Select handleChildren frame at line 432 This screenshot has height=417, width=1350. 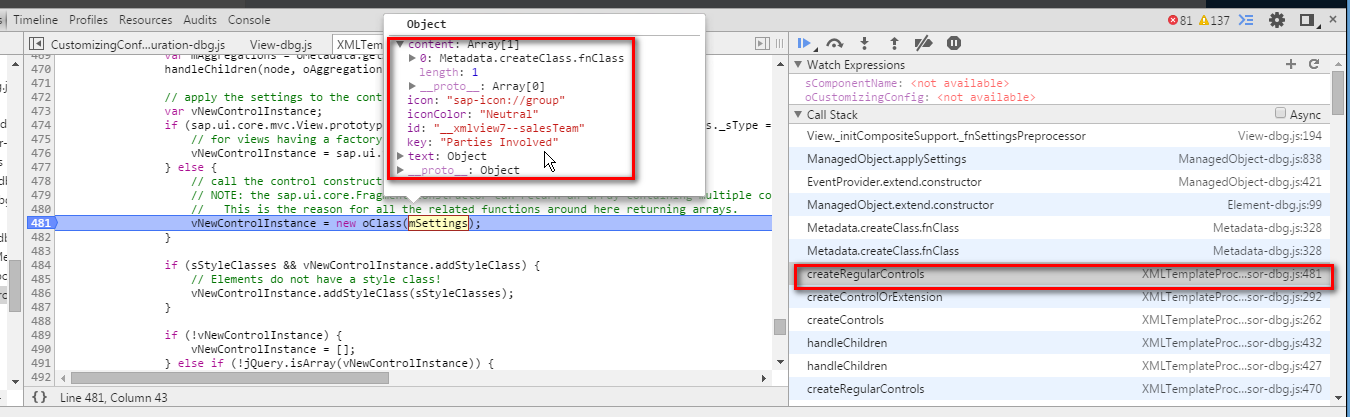1060,343
